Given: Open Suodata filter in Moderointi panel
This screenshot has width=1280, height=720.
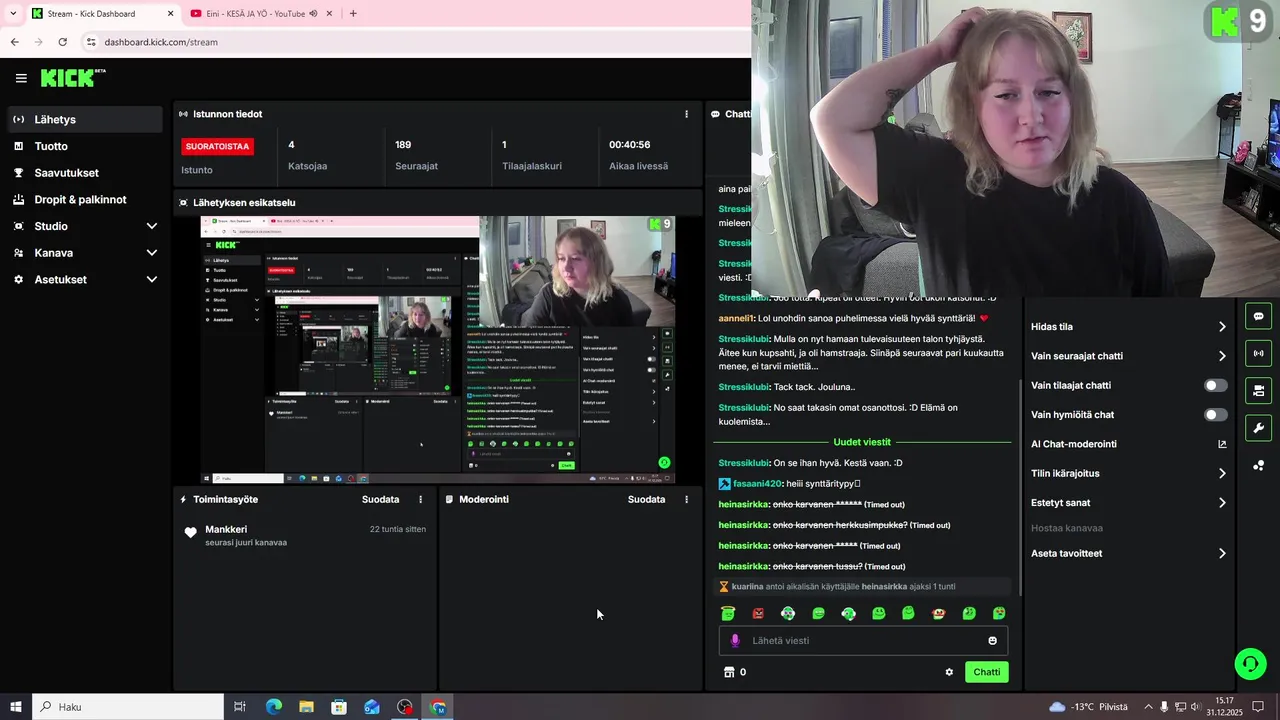Looking at the screenshot, I should [x=646, y=499].
